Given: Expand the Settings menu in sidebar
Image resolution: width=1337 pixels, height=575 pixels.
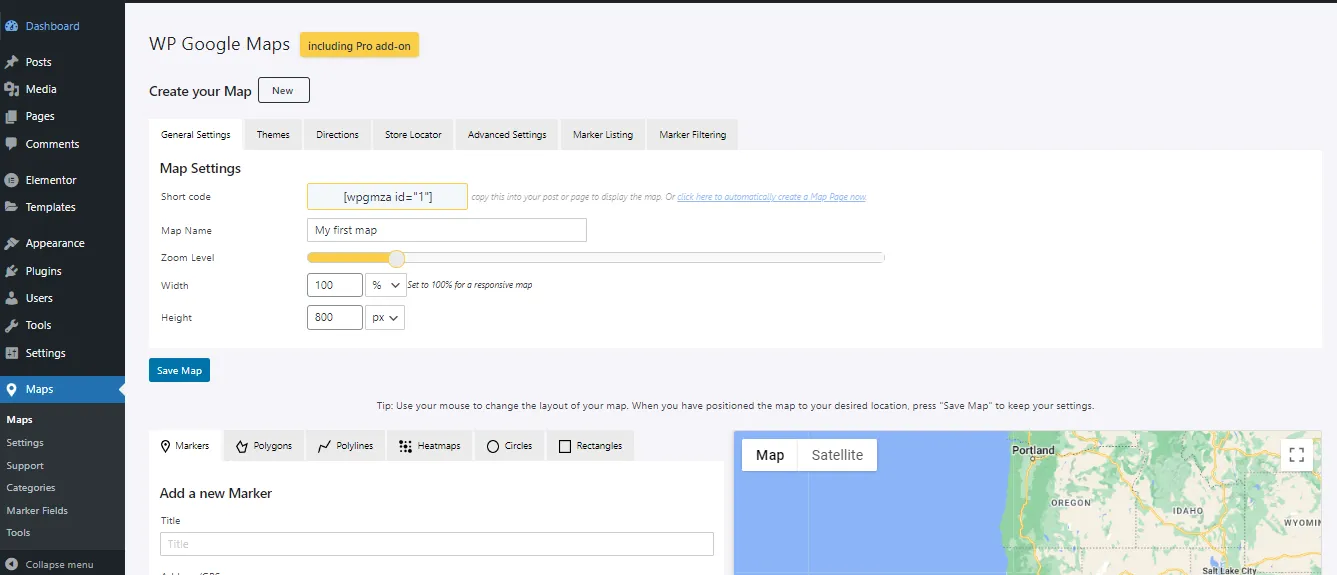Looking at the screenshot, I should point(45,353).
